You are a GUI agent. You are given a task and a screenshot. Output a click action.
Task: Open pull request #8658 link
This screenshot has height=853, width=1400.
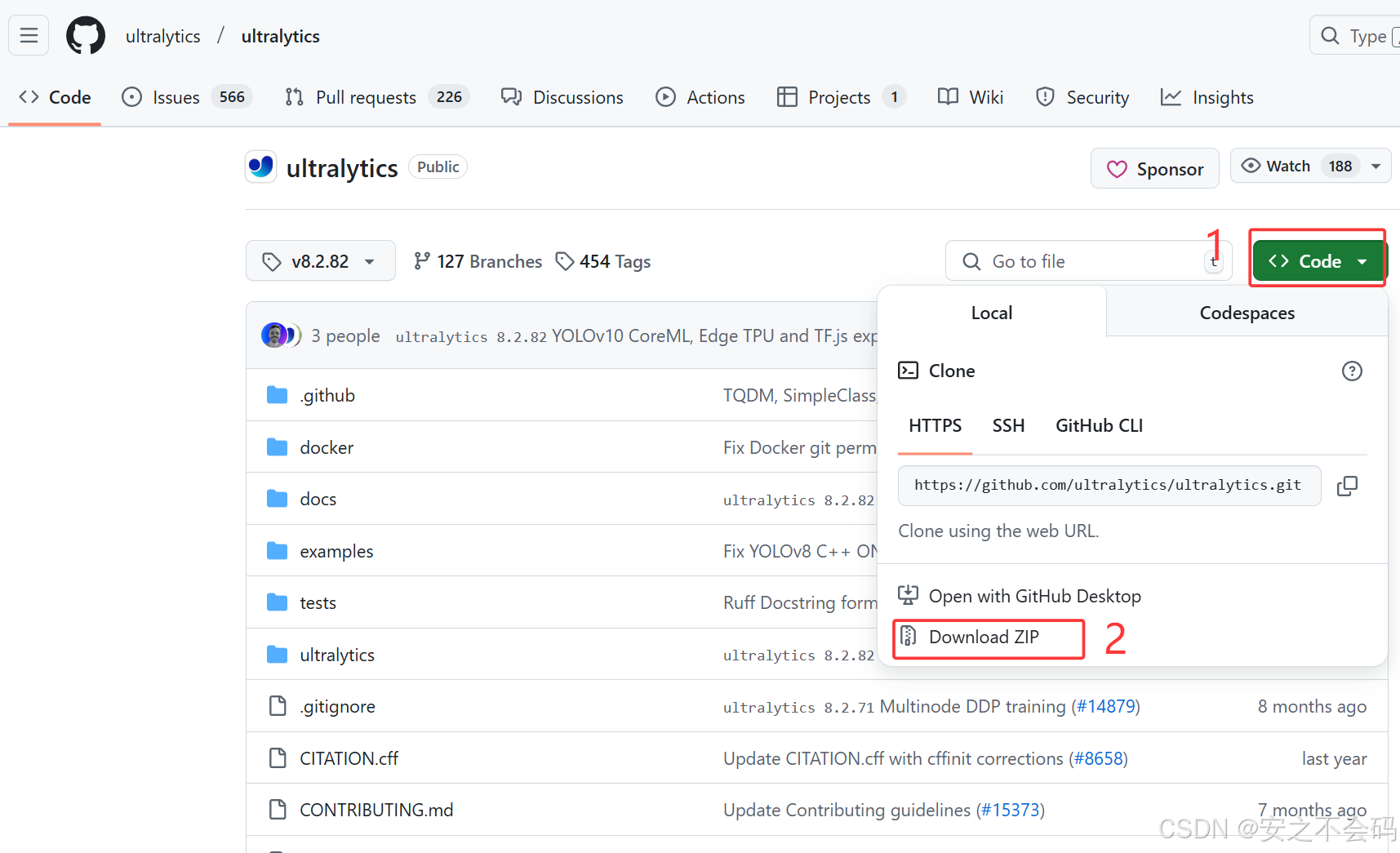[x=1099, y=758]
